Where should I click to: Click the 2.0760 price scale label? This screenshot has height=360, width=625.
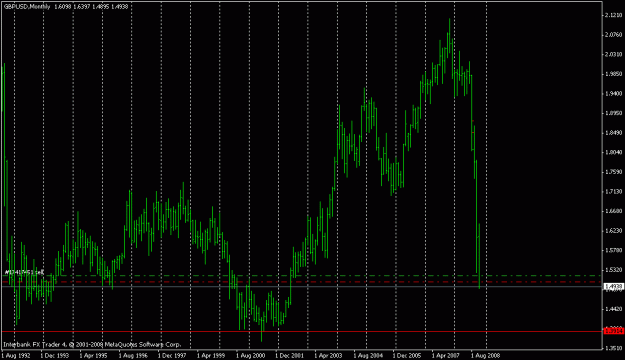613,35
